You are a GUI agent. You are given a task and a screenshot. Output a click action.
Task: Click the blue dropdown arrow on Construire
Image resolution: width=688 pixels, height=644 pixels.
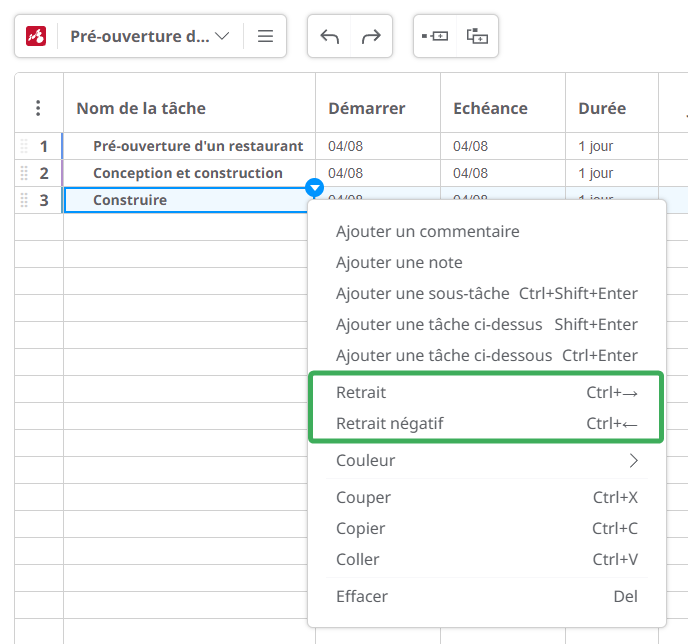315,188
